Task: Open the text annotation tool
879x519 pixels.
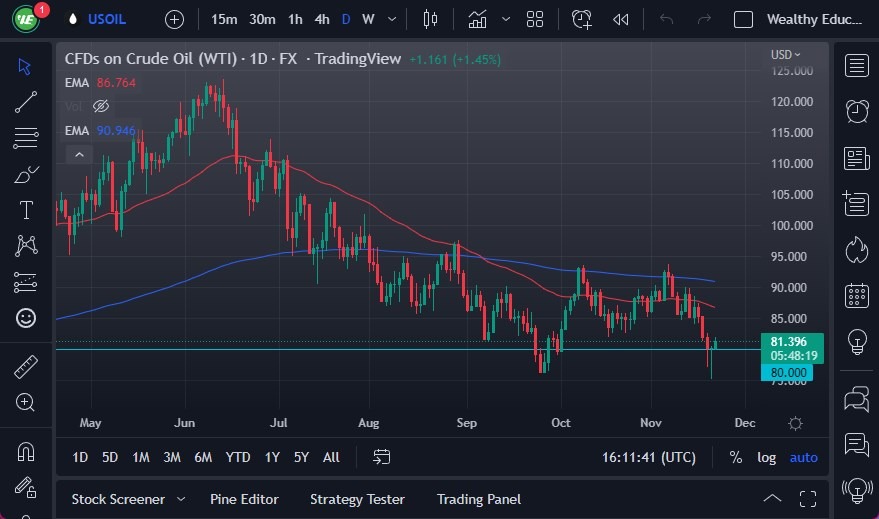Action: 26,210
